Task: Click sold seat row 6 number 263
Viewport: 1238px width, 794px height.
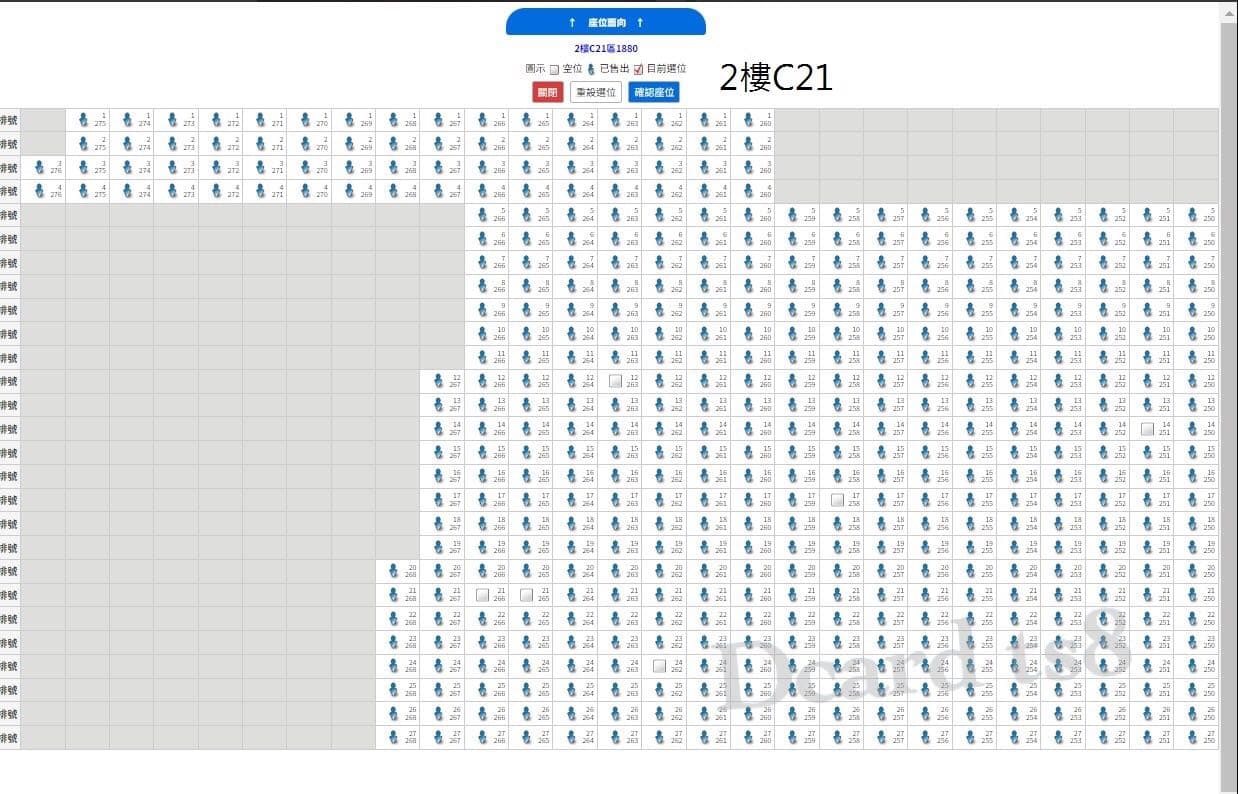Action: click(616, 238)
